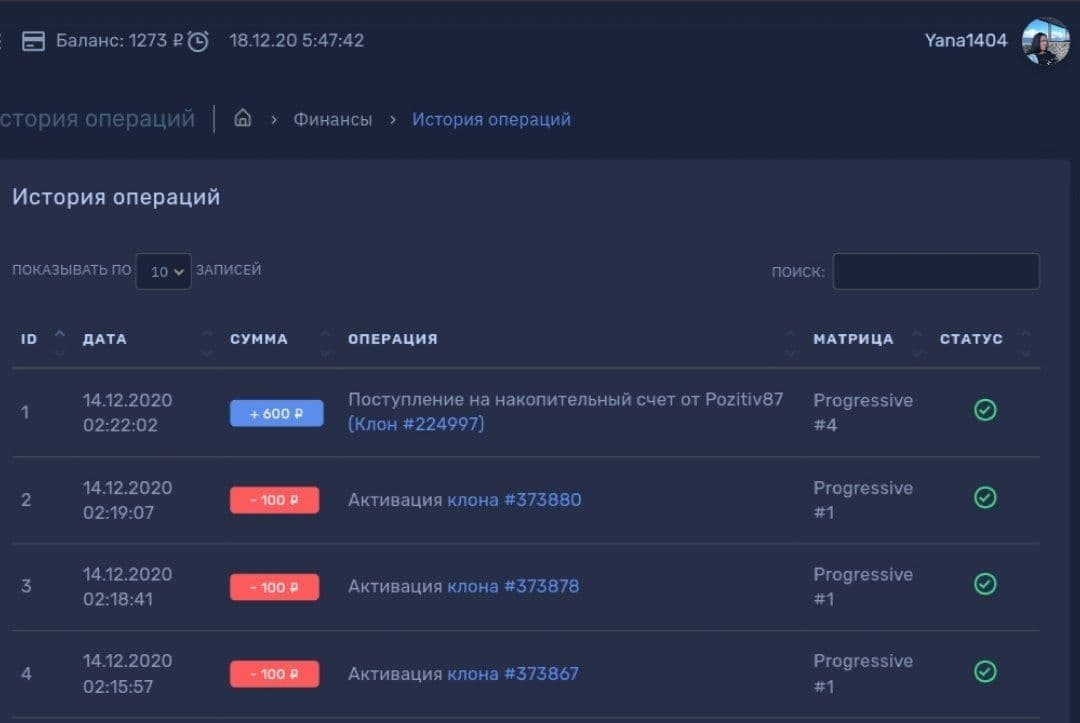Image resolution: width=1080 pixels, height=723 pixels.
Task: Open the records-per-page dropdown showing 10
Action: coord(163,271)
